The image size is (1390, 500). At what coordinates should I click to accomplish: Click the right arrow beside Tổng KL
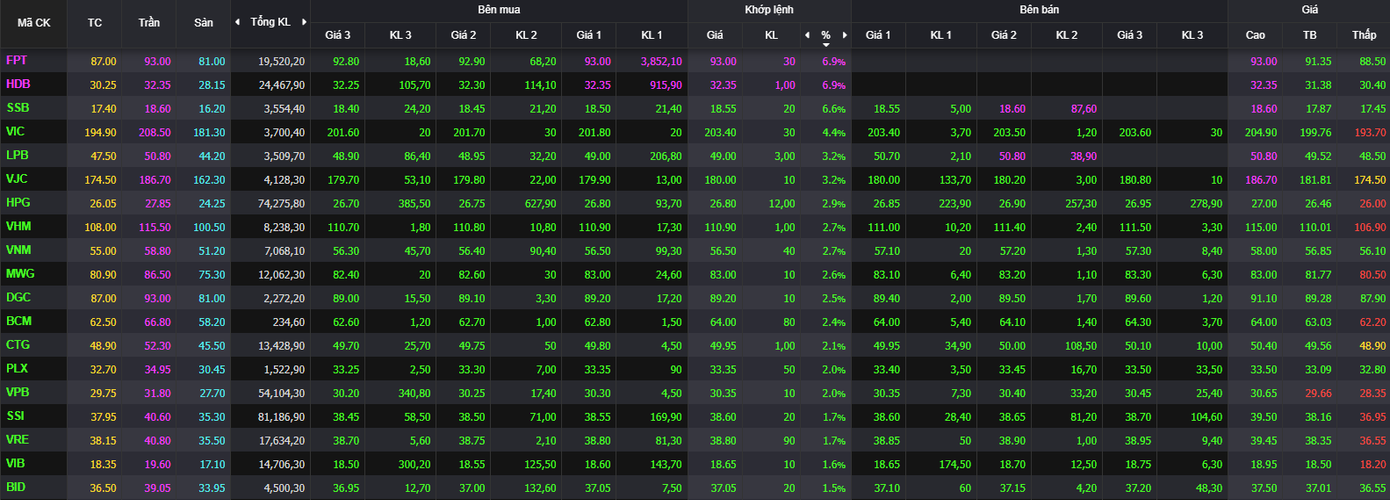302,22
